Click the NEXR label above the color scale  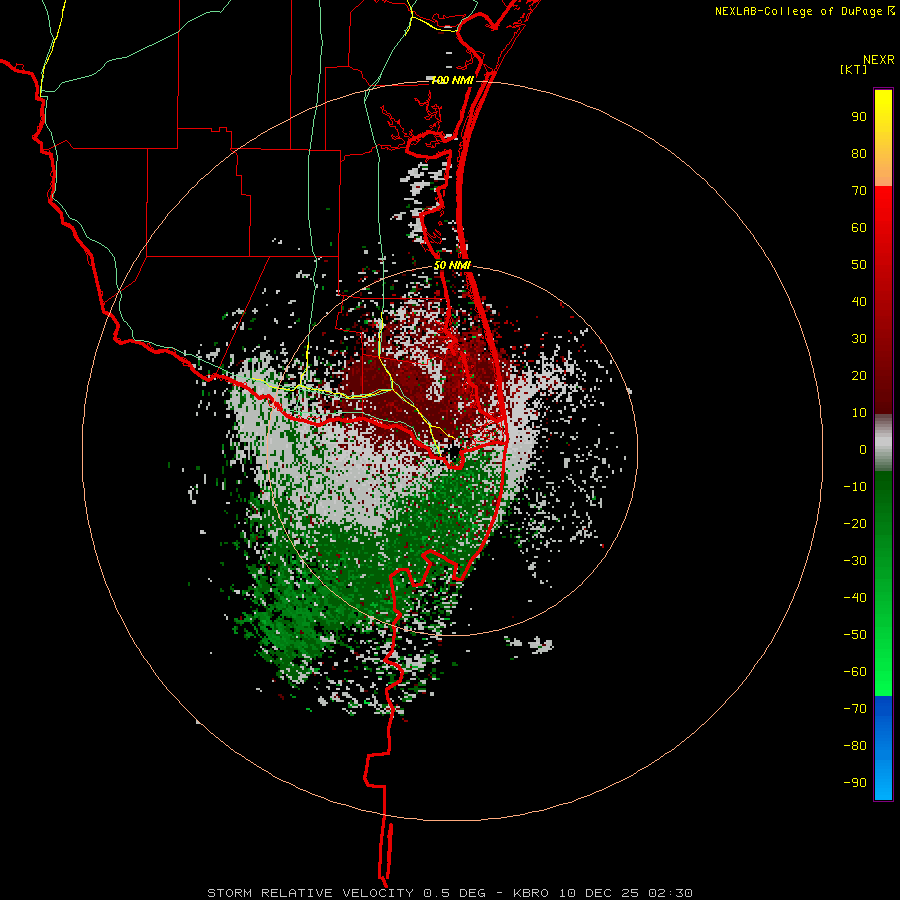878,60
